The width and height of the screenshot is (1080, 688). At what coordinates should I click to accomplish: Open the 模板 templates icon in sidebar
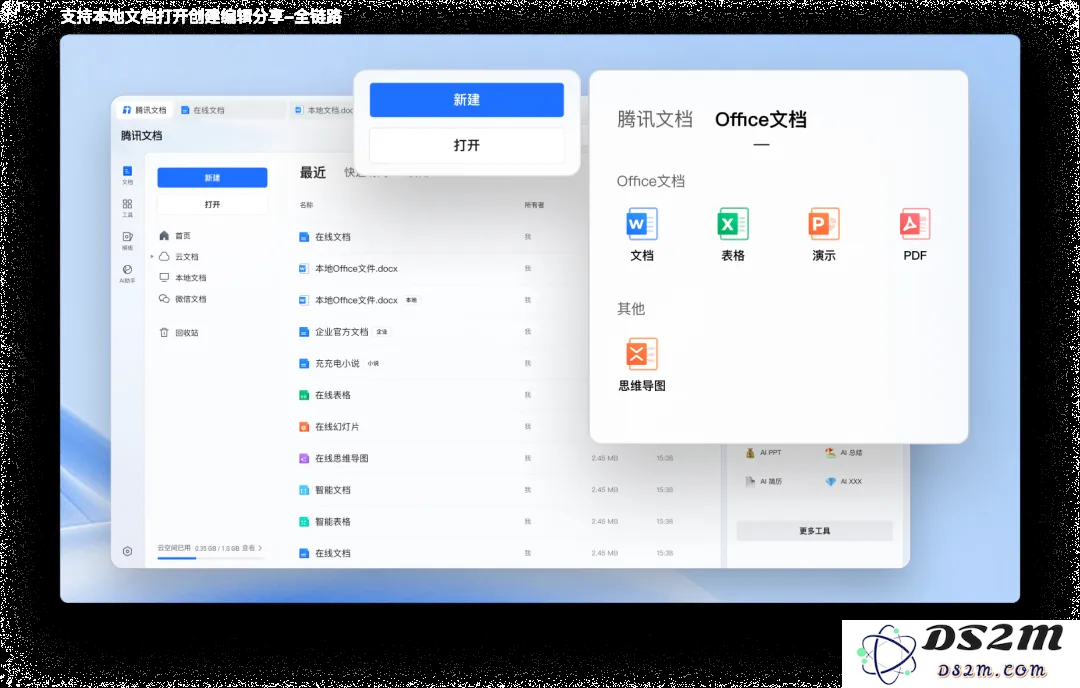127,240
